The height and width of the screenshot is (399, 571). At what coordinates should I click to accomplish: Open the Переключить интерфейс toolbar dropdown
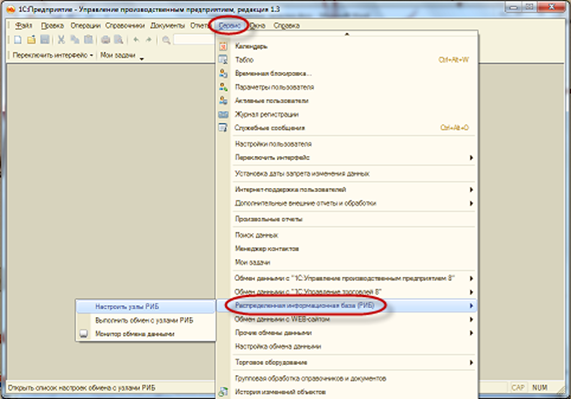[x=53, y=55]
